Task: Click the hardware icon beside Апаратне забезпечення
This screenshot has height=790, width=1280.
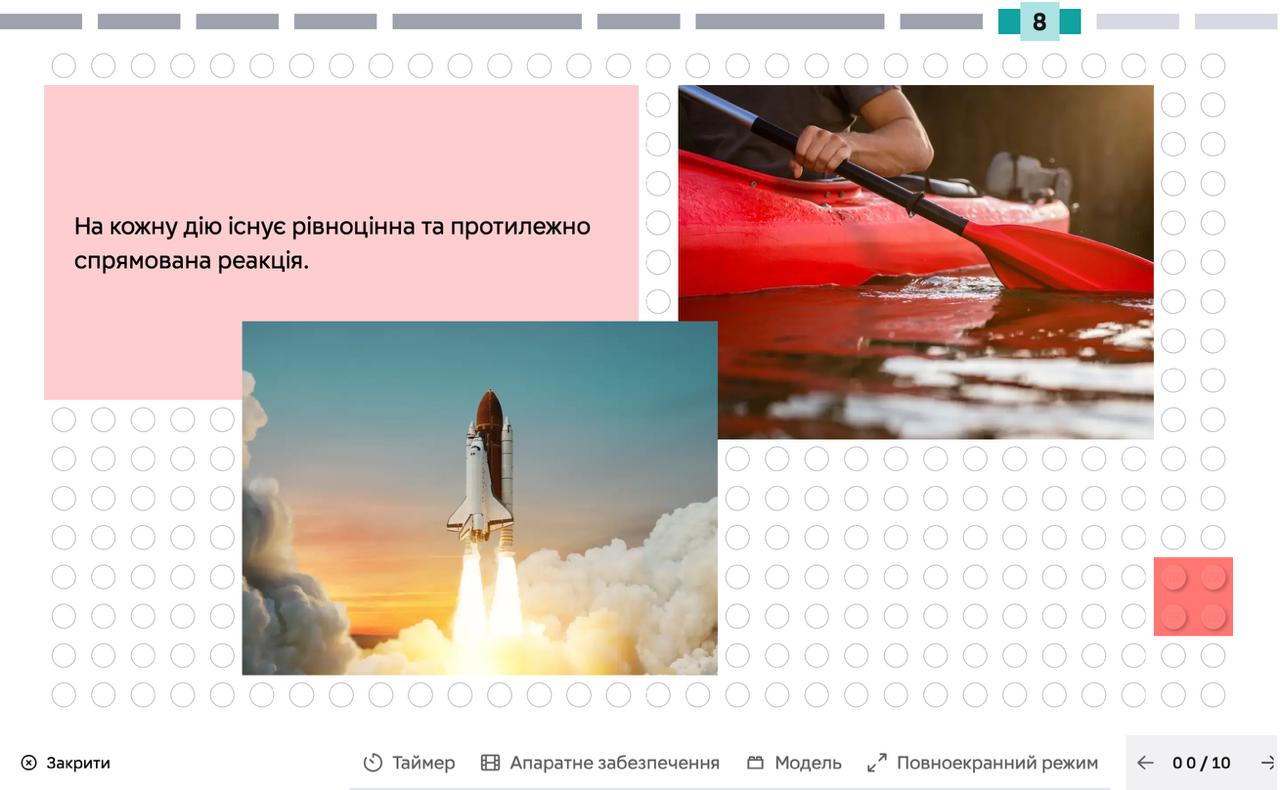Action: tap(490, 763)
